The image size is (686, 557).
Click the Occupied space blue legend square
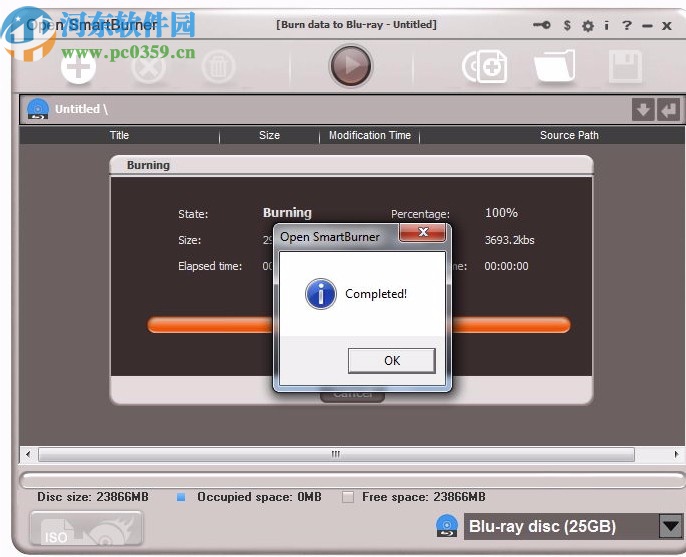pos(181,497)
